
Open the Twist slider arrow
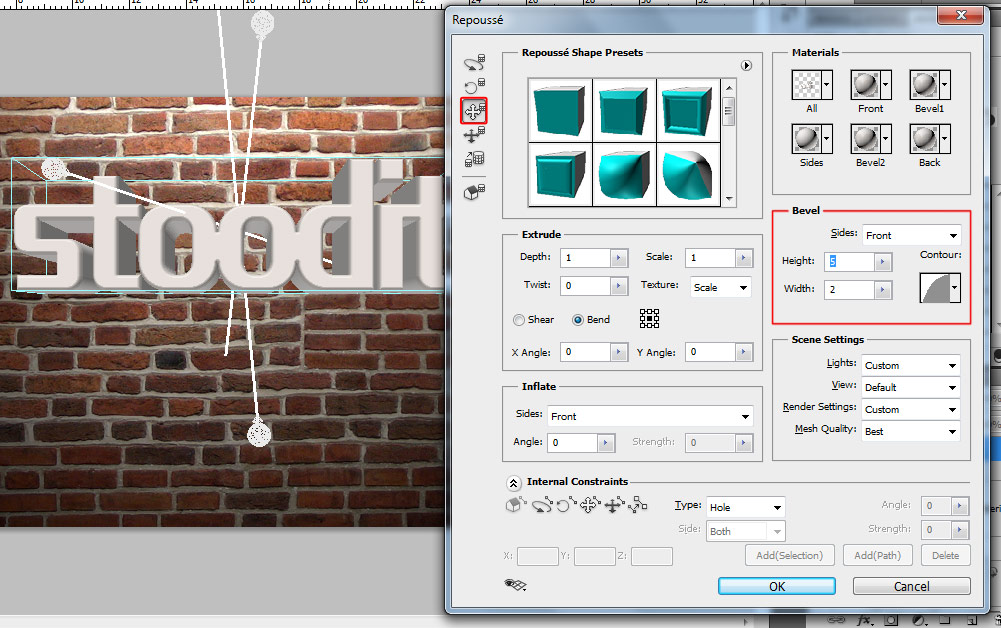[x=619, y=285]
